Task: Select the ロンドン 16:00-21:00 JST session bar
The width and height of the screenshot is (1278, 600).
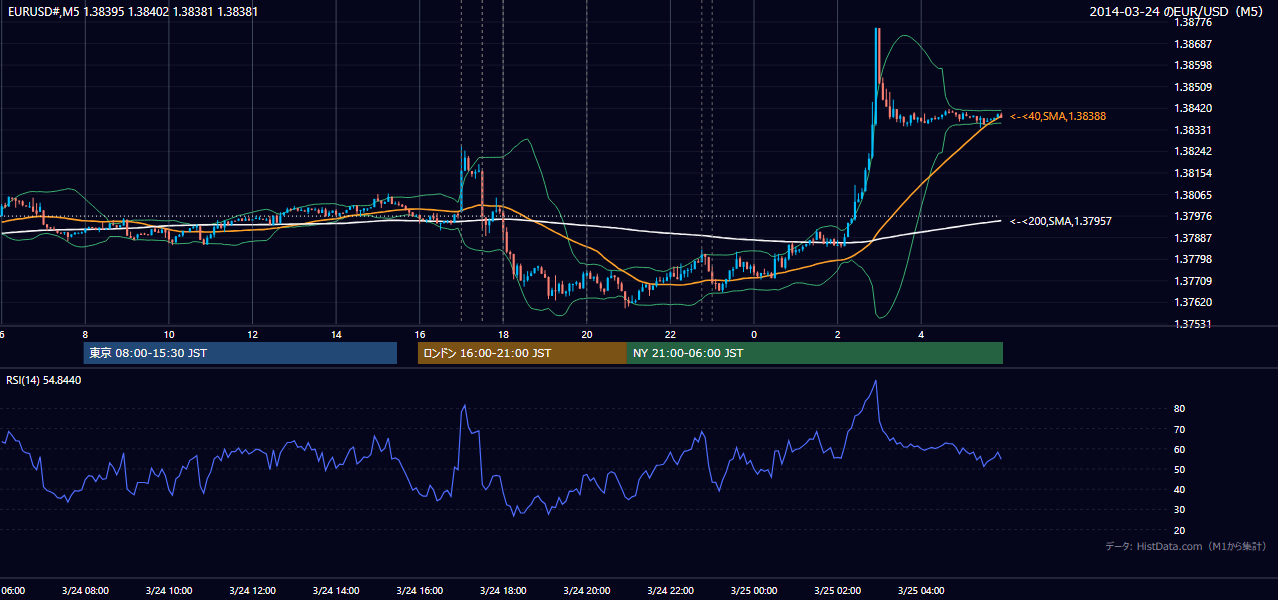Action: 522,353
